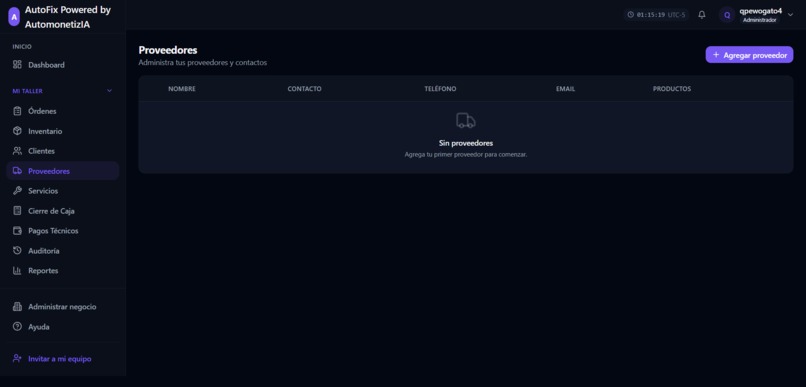Click the Órdenes clipboard icon

(17, 111)
